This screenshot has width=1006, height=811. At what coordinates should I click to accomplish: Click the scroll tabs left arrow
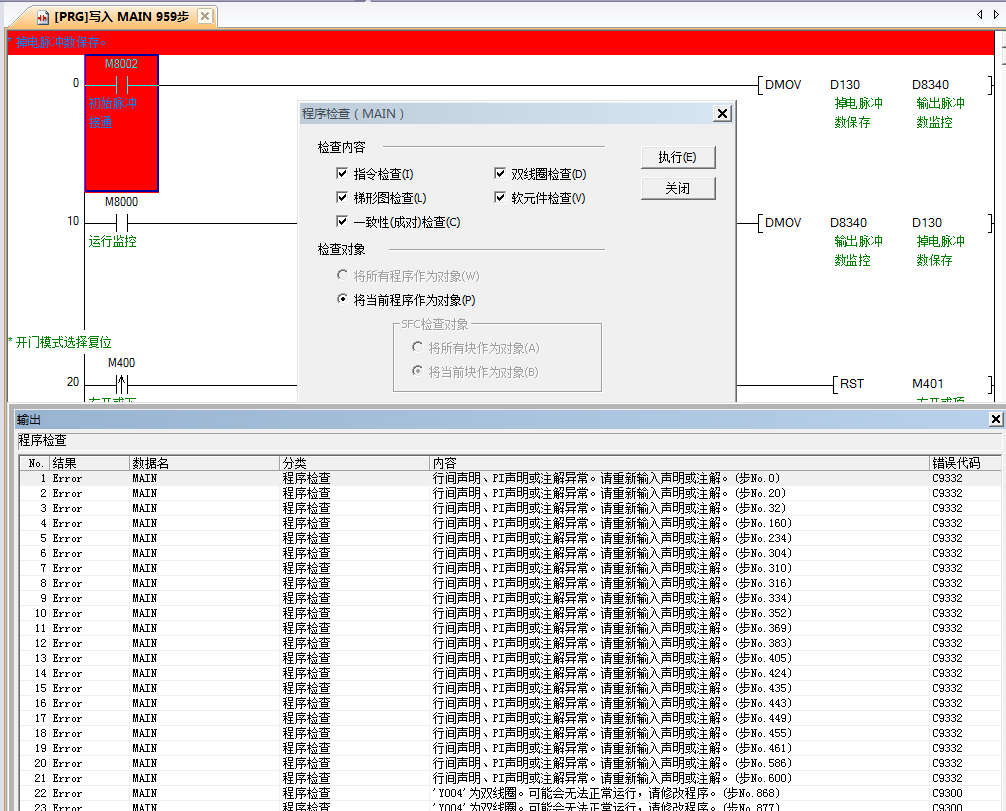[980, 16]
